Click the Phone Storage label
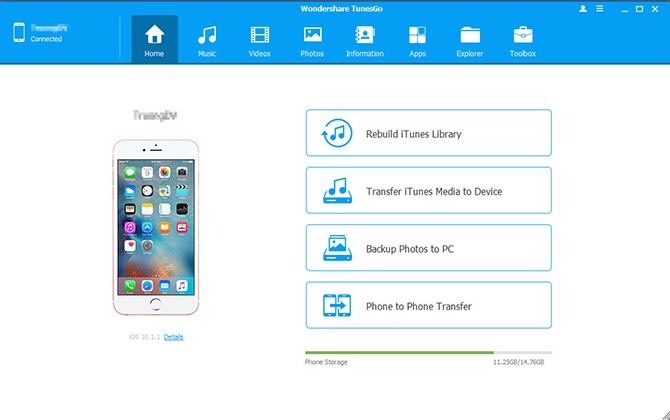 pyautogui.click(x=326, y=362)
